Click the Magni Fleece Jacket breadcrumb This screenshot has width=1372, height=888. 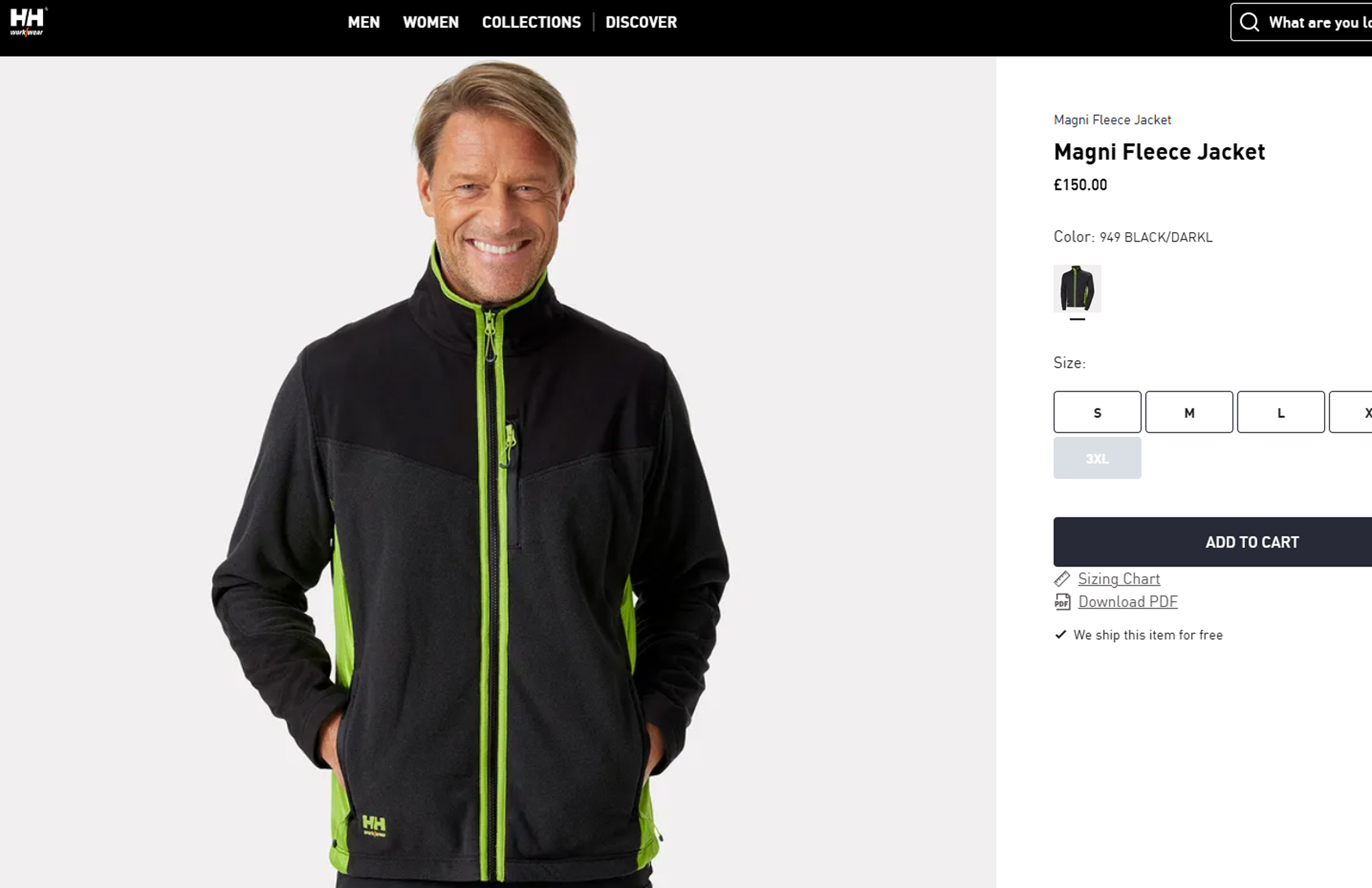[1112, 120]
